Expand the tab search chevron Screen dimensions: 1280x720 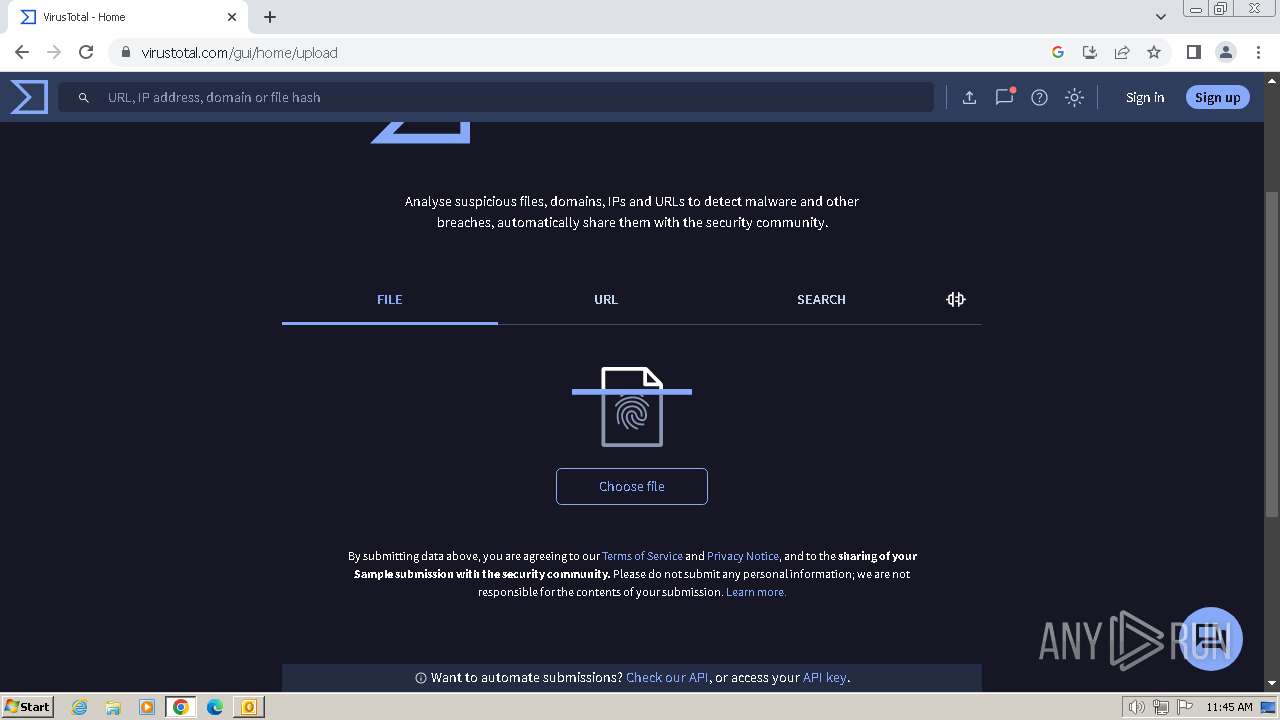click(x=1161, y=17)
